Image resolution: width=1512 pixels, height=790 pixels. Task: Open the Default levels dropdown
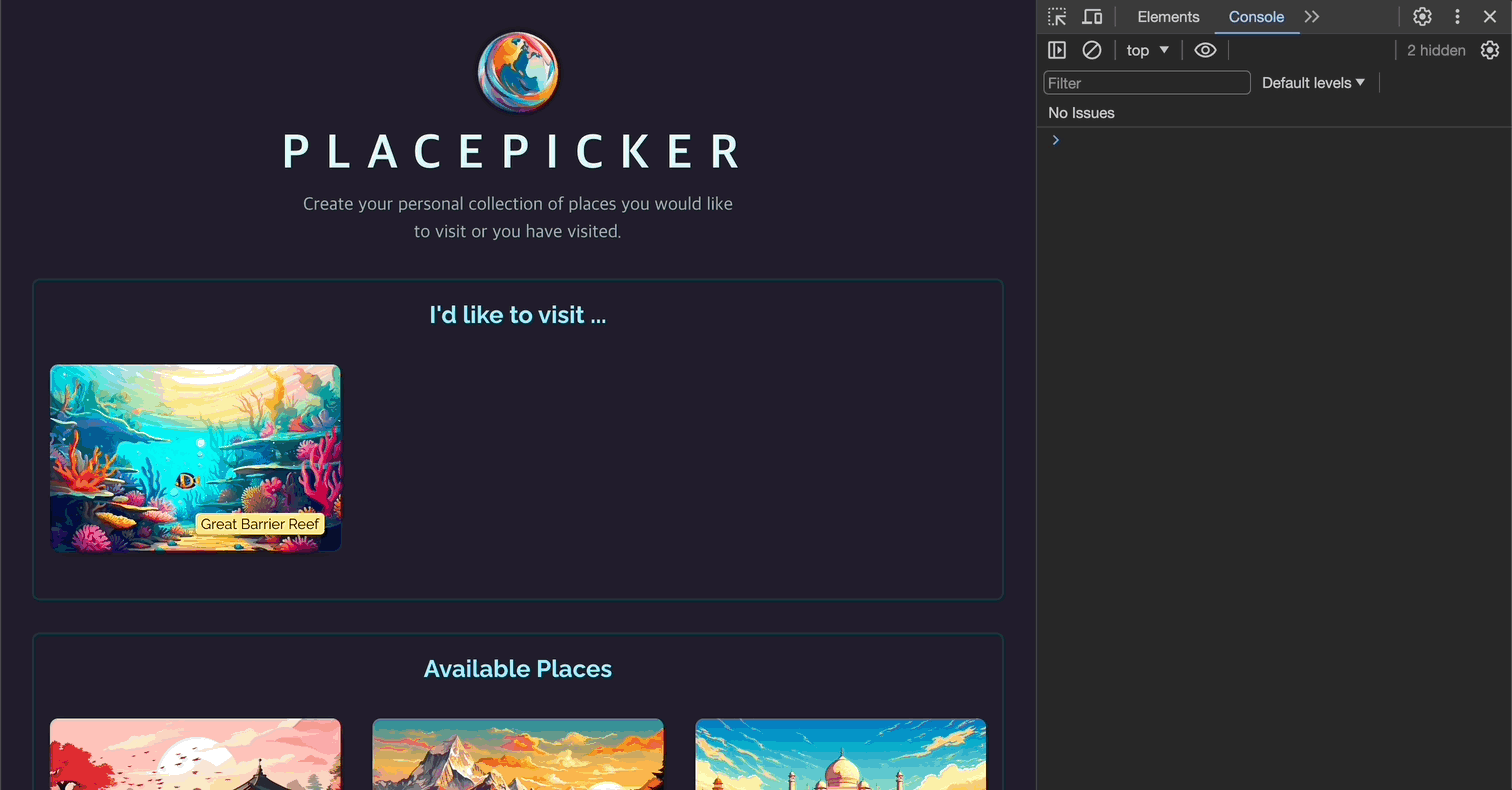pyautogui.click(x=1313, y=83)
